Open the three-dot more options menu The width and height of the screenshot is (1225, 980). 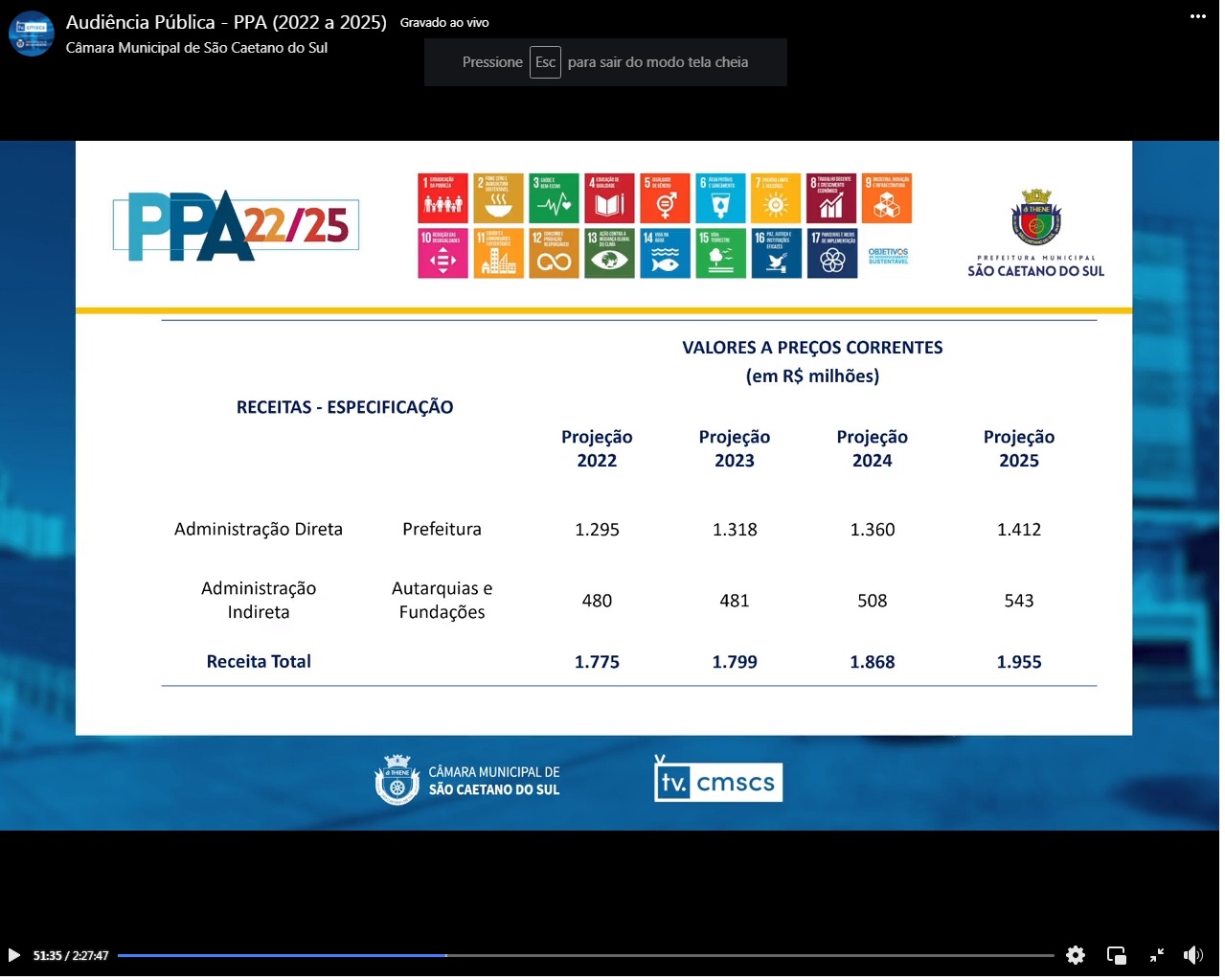1197,17
